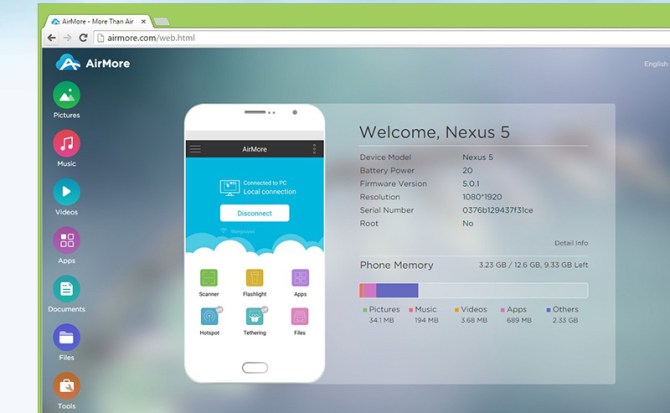
Task: Click the browser back arrow
Action: (x=52, y=38)
